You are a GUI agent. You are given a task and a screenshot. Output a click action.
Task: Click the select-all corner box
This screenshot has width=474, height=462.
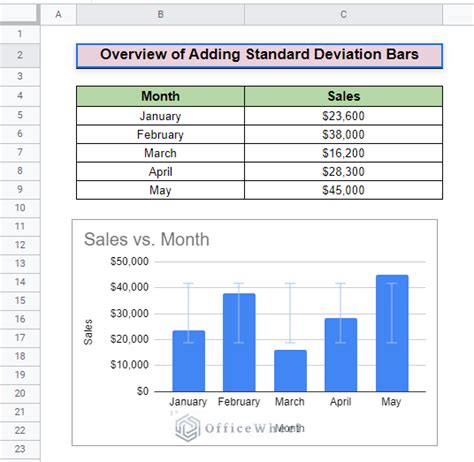tap(20, 14)
